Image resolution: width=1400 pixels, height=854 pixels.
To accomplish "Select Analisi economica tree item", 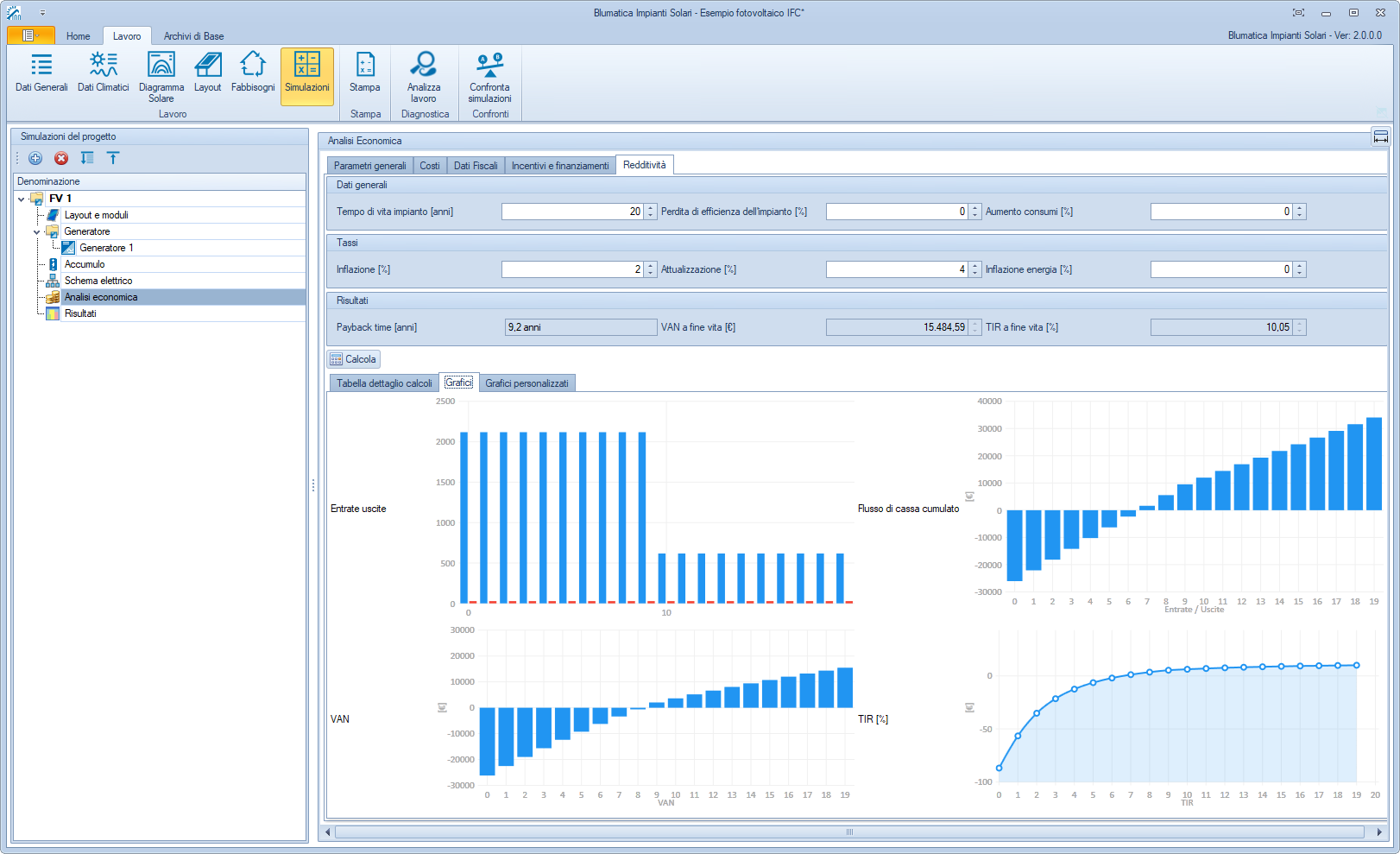I will click(101, 297).
